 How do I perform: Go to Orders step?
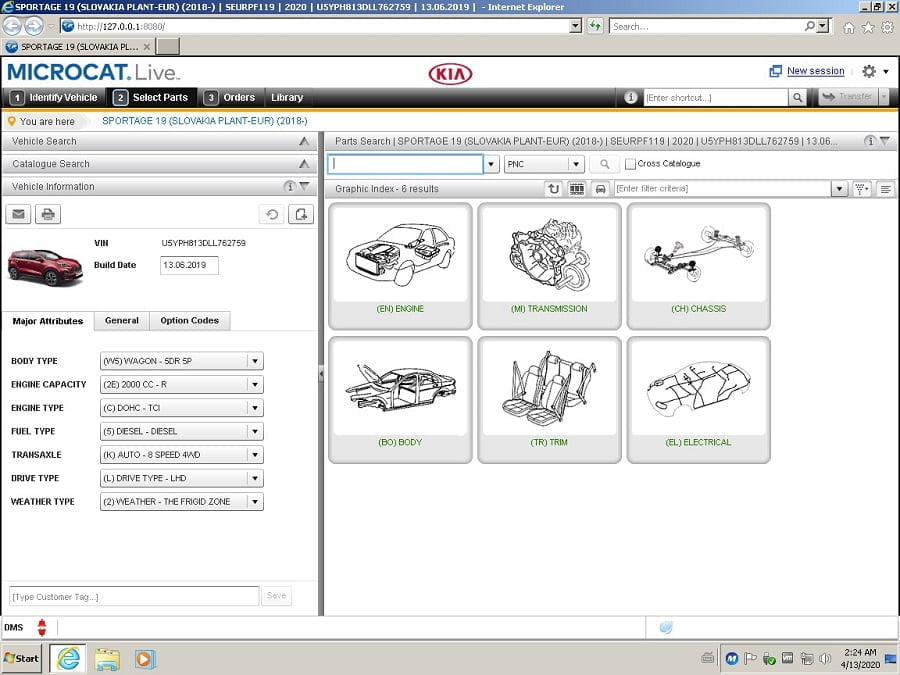(x=230, y=98)
